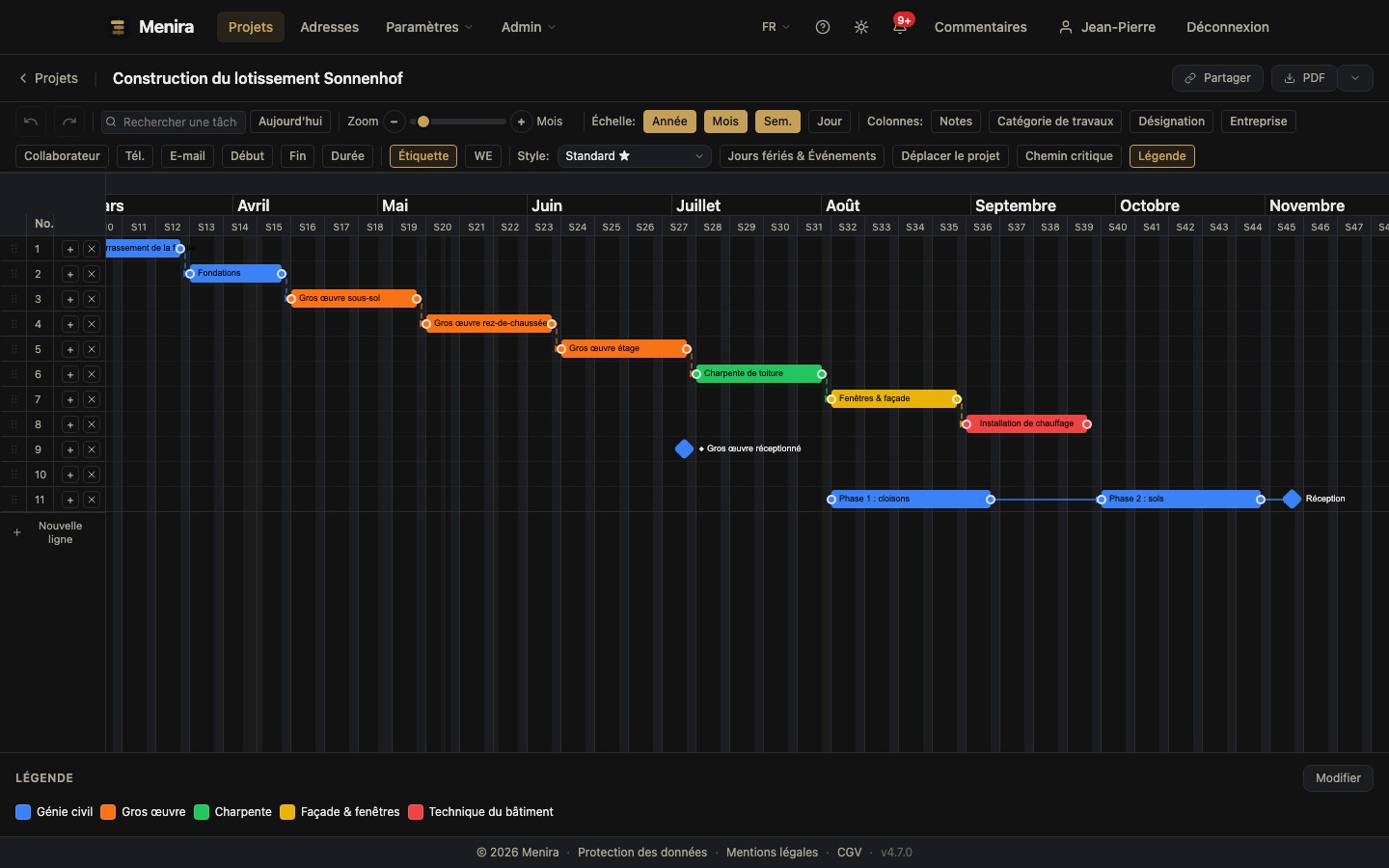This screenshot has height=868, width=1389.
Task: Click Gros œuvre orange legend swatch
Action: pos(108,812)
